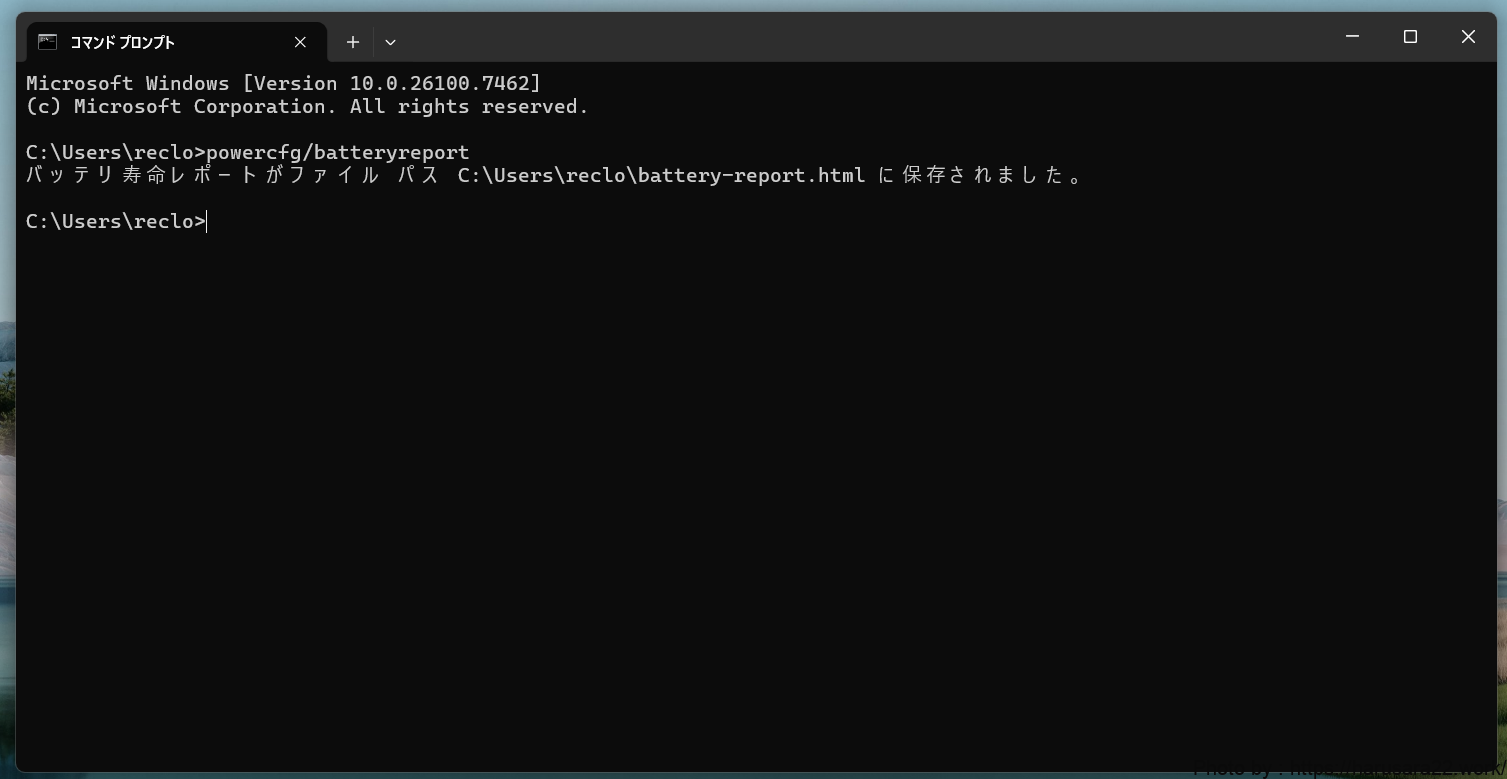Click the active prompt line with the cursor
Screen dimensions: 1507x779
point(115,222)
